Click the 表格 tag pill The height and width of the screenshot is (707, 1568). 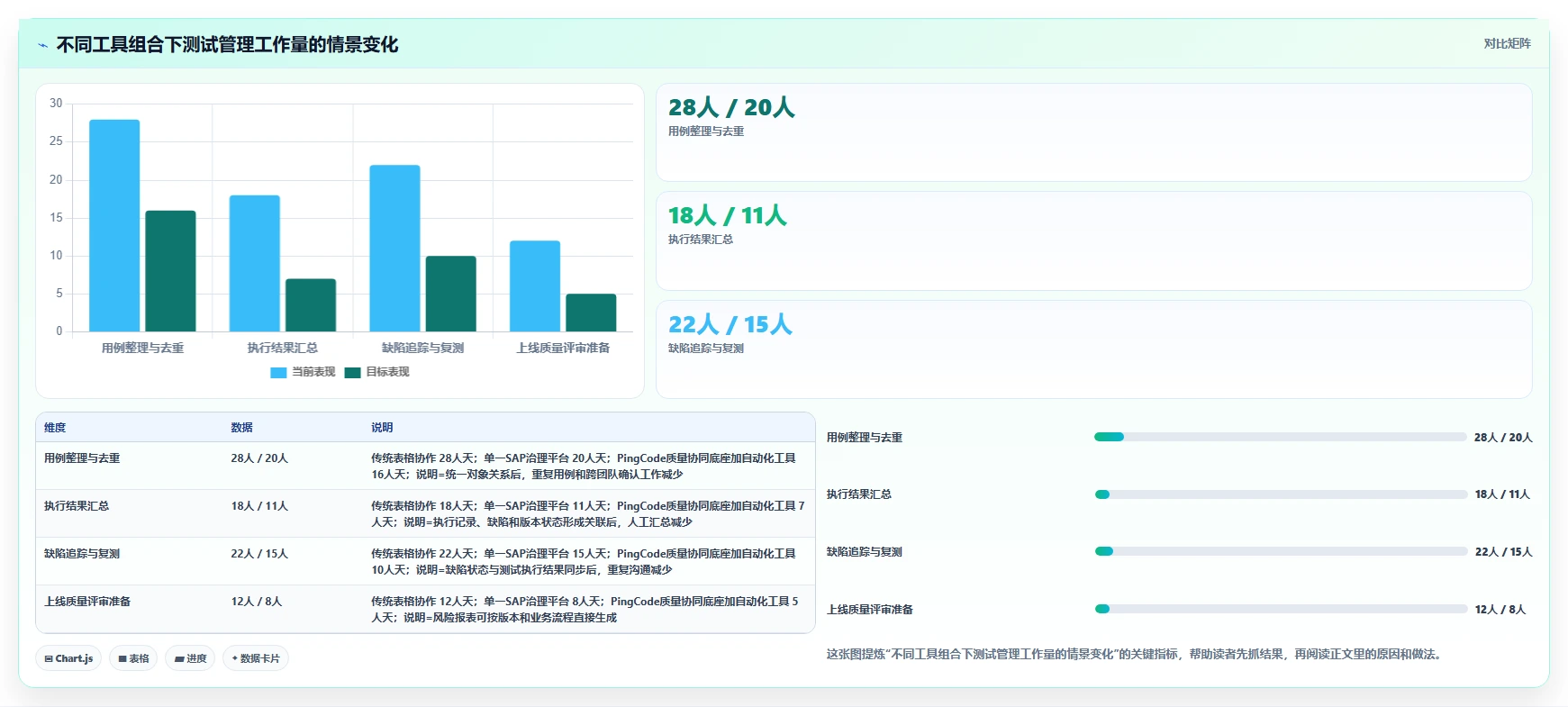133,658
